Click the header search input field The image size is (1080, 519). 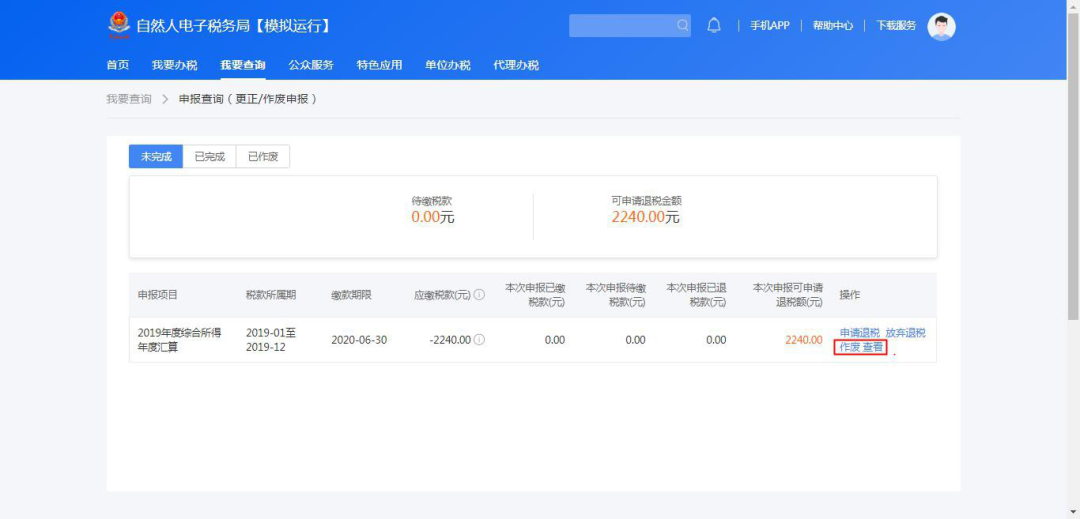pyautogui.click(x=622, y=26)
